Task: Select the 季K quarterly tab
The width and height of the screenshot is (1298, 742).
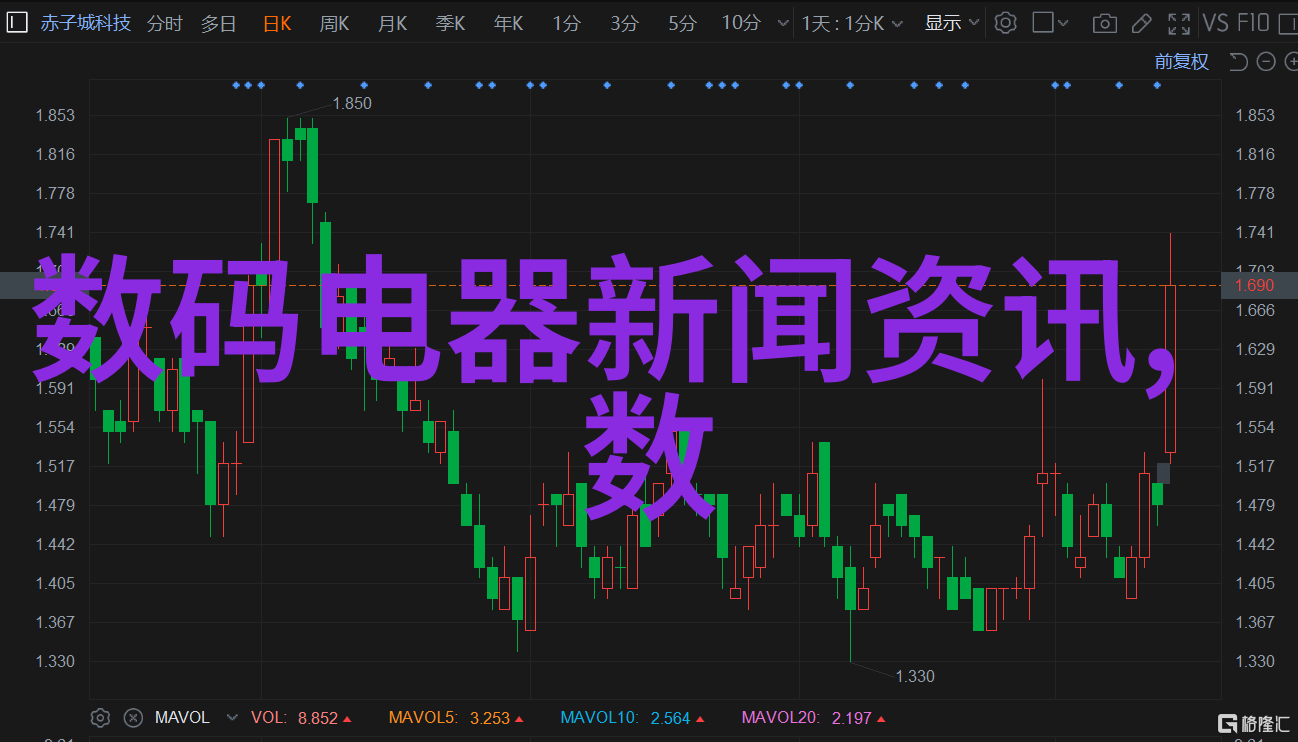Action: tap(450, 23)
